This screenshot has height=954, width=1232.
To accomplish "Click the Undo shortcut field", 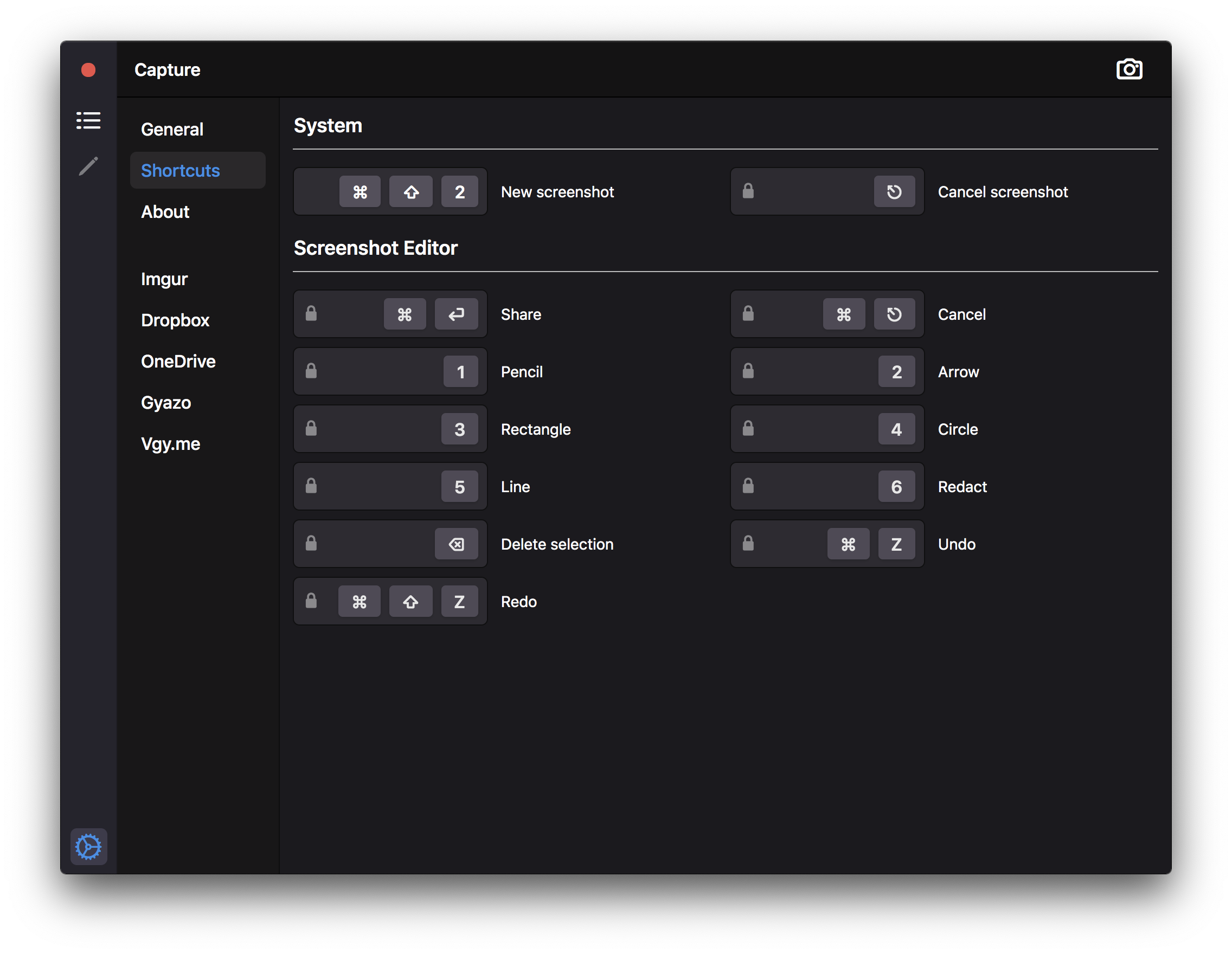I will tap(826, 544).
